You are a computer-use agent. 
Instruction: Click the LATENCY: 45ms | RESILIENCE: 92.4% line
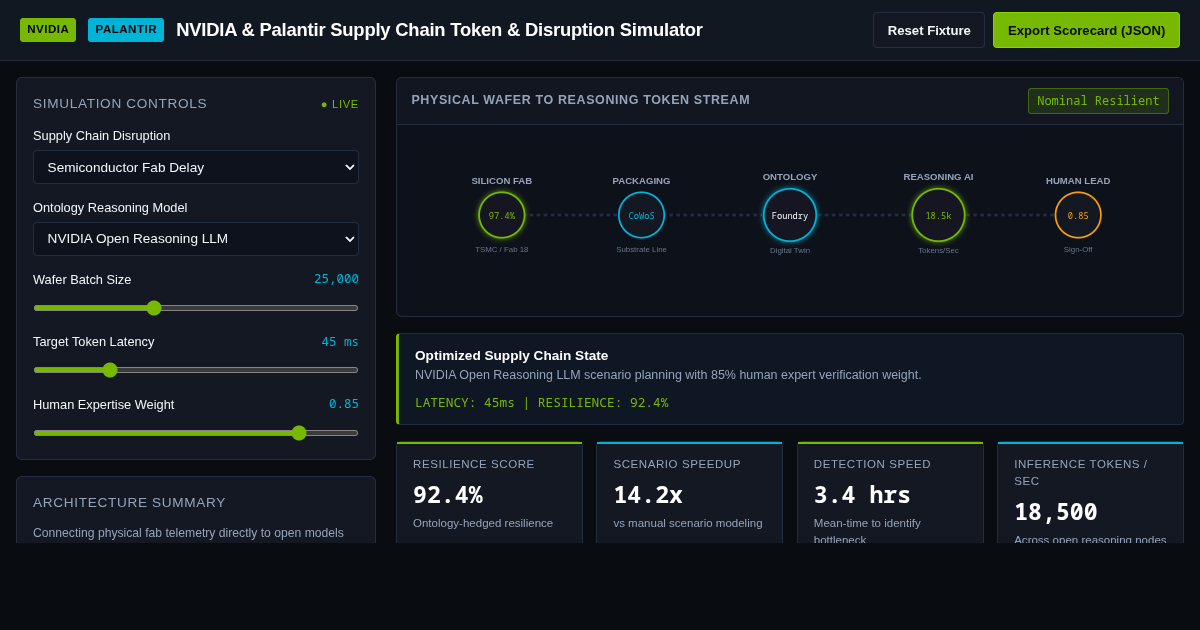[x=542, y=402]
